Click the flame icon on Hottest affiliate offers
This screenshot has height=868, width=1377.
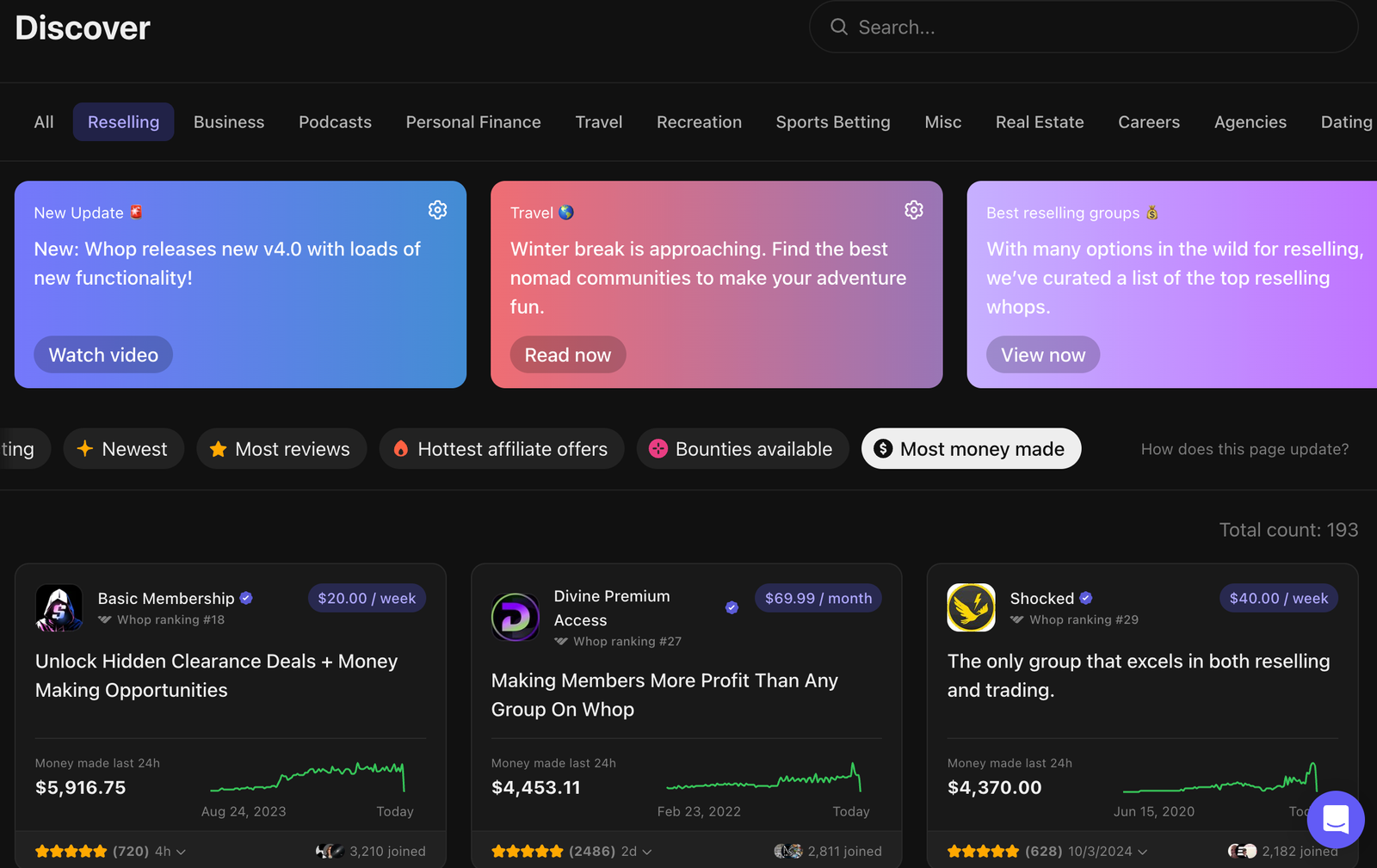click(x=401, y=448)
